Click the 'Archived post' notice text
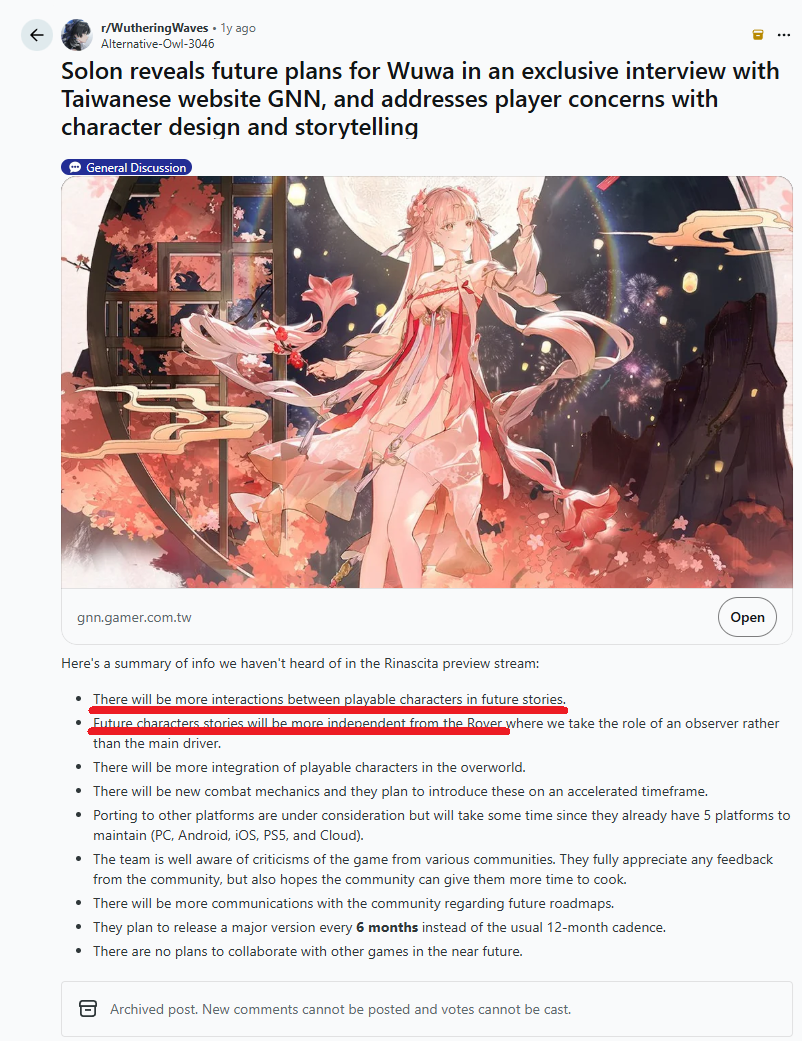Viewport: 802px width, 1041px height. click(341, 1009)
